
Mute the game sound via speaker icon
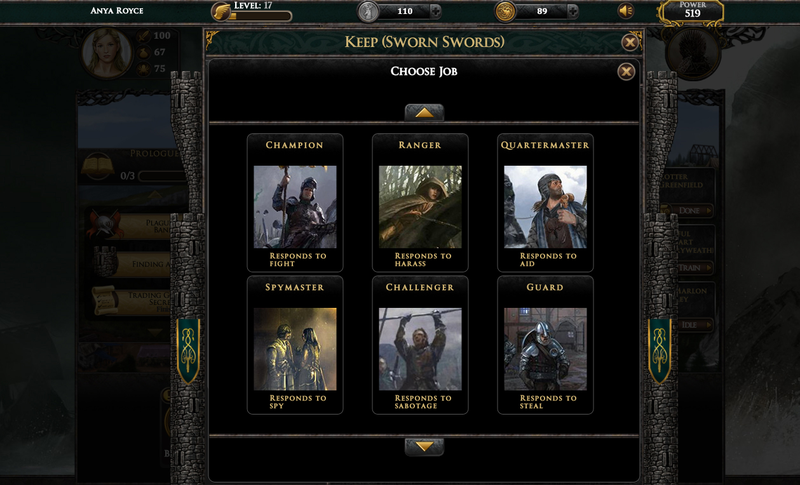(x=626, y=11)
